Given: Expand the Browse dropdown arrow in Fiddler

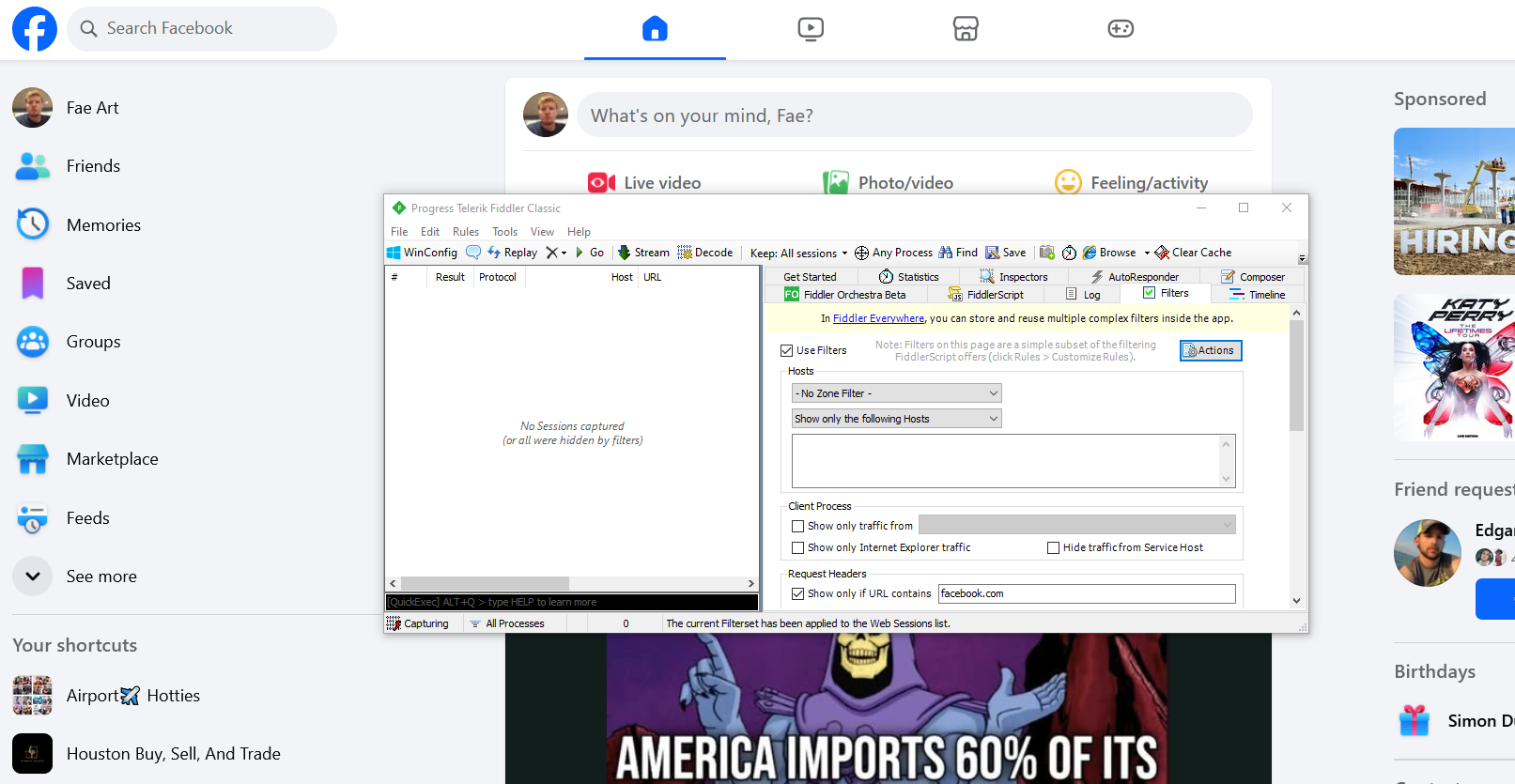Looking at the screenshot, I should pyautogui.click(x=1147, y=253).
